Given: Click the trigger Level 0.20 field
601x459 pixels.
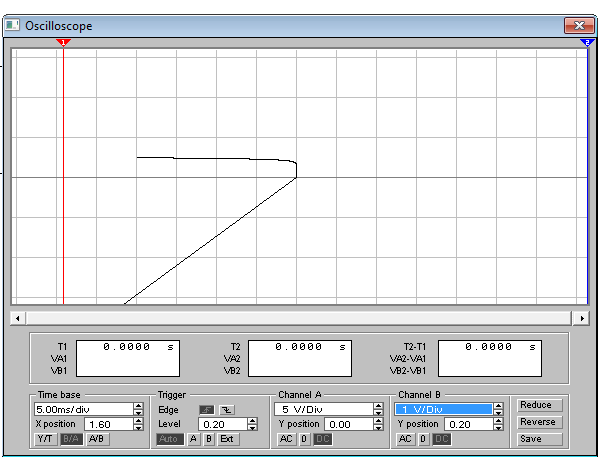Looking at the screenshot, I should 223,424.
